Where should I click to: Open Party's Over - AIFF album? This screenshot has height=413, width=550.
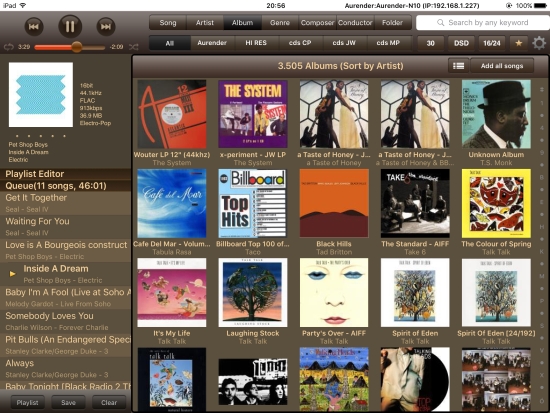(x=334, y=293)
